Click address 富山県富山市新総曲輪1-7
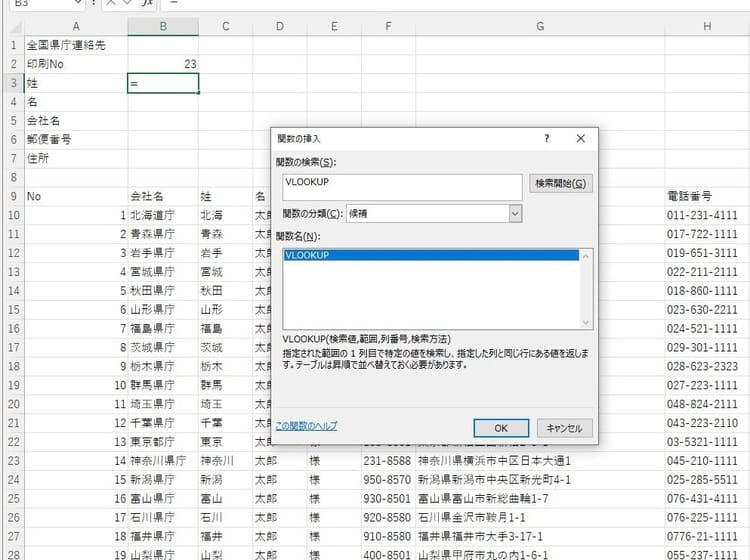Image resolution: width=750 pixels, height=560 pixels. [x=540, y=499]
